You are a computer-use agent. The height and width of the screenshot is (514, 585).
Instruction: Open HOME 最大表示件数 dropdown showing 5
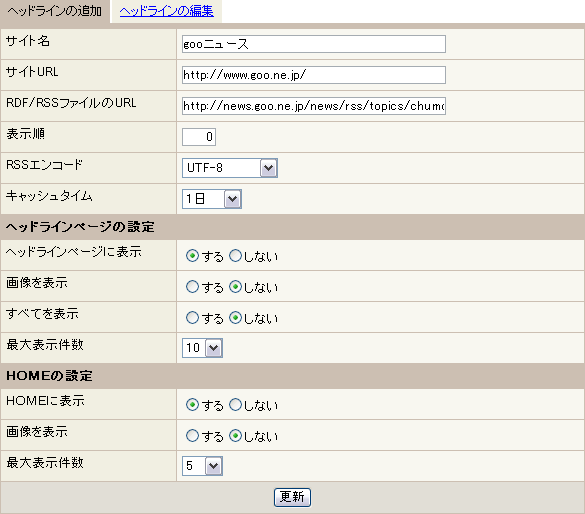tap(202, 466)
